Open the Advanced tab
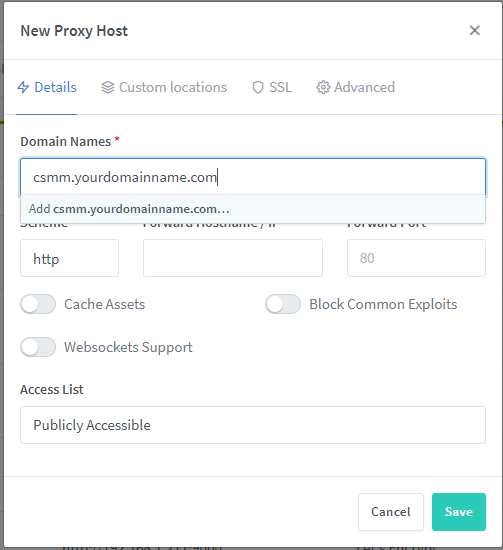The image size is (503, 550). tap(355, 87)
